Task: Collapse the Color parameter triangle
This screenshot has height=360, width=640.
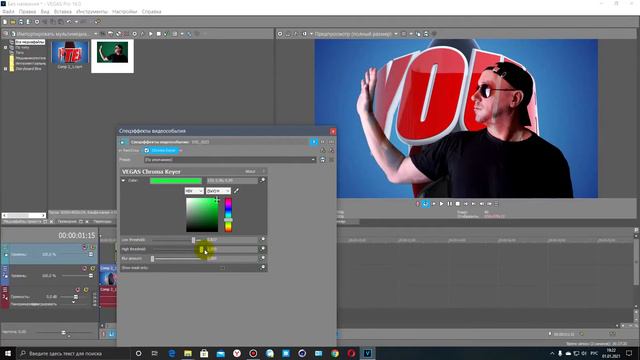Action: (x=124, y=180)
